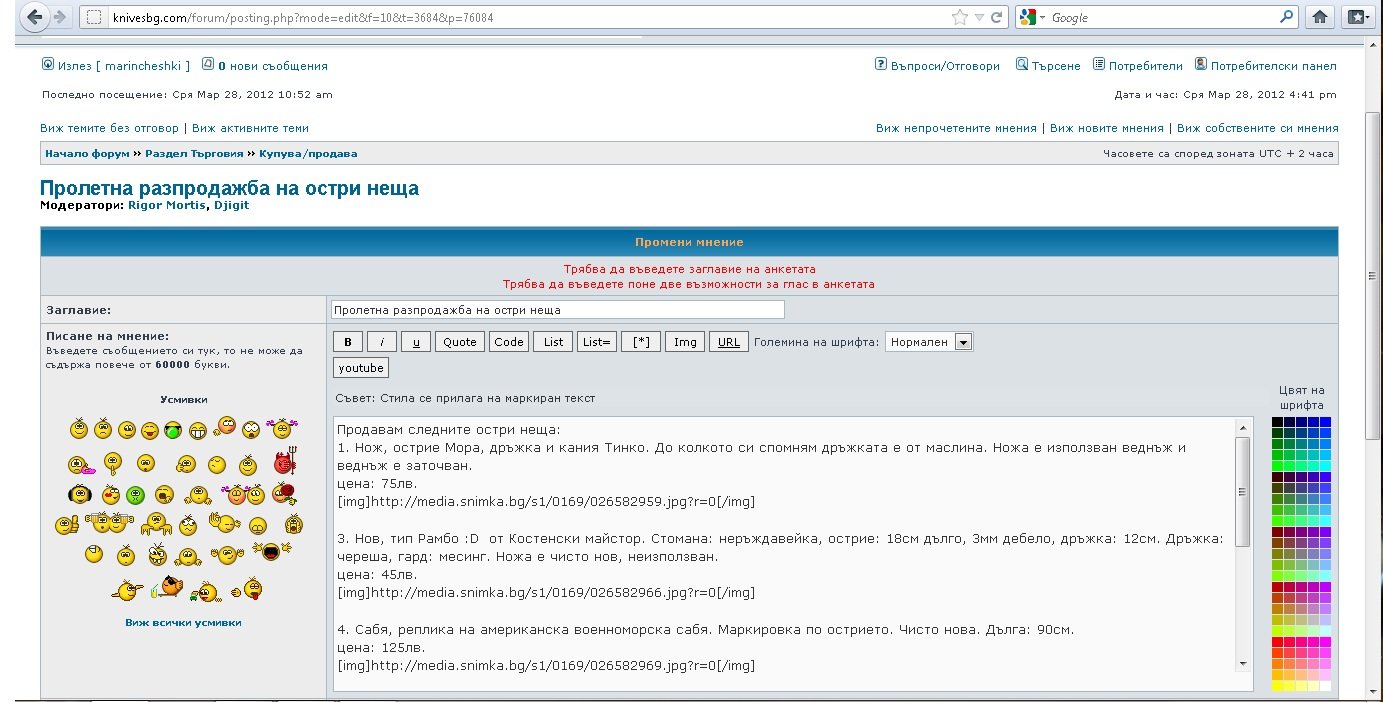Open Виж активните теми
The width and height of the screenshot is (1383, 702).
click(250, 128)
